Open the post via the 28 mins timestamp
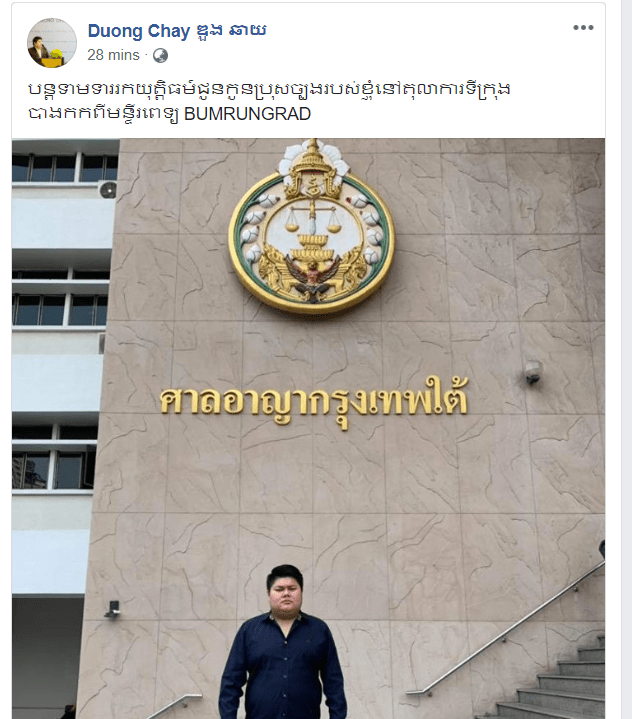632x719 pixels. point(113,55)
